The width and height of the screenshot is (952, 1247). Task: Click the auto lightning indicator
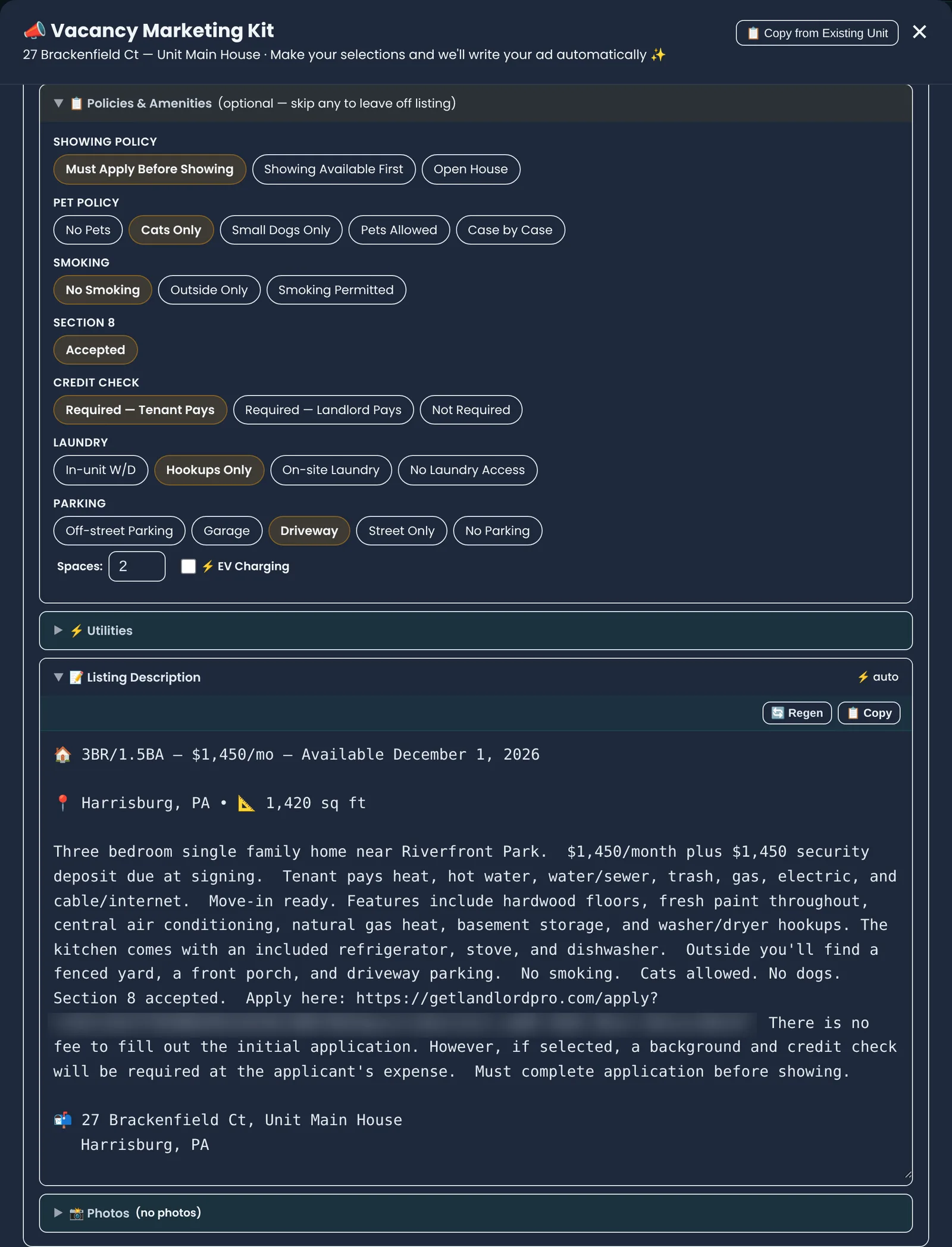pos(878,677)
